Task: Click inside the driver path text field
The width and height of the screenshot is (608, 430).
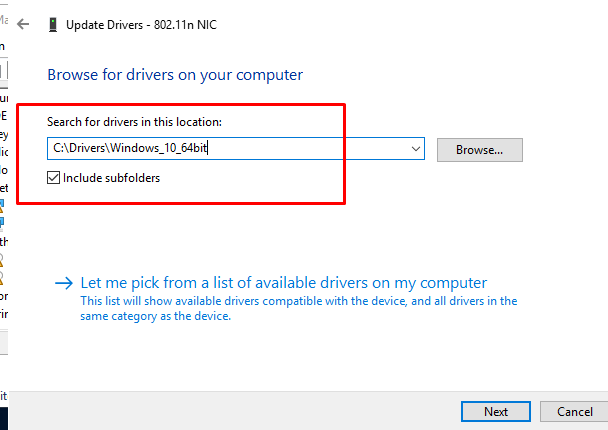Action: (236, 149)
